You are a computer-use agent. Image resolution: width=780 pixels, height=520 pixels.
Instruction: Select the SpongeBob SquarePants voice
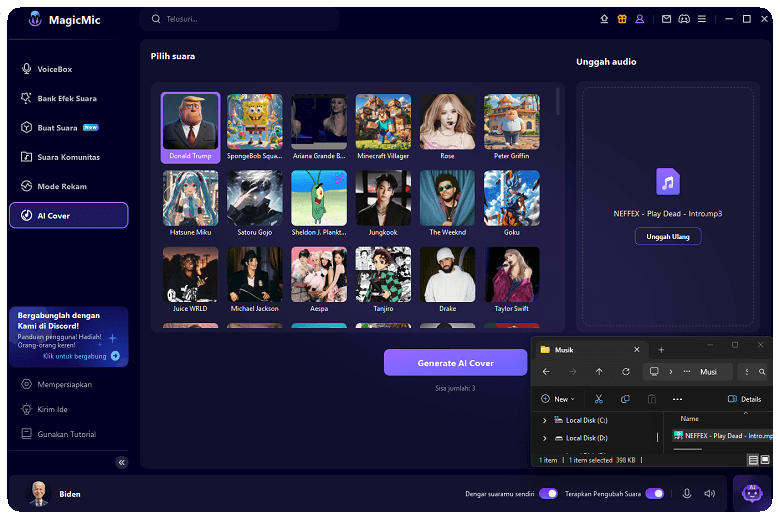255,127
